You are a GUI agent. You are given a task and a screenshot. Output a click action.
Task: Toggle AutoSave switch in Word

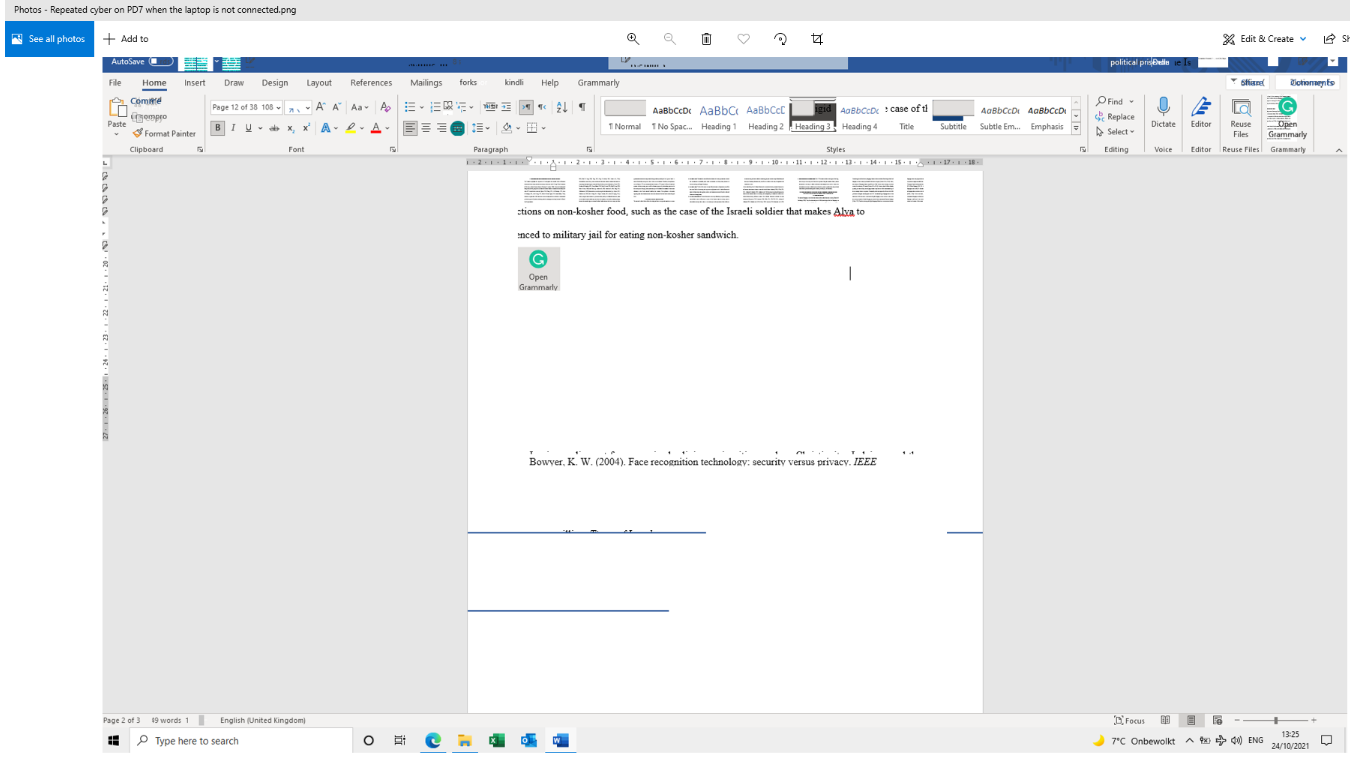(161, 61)
